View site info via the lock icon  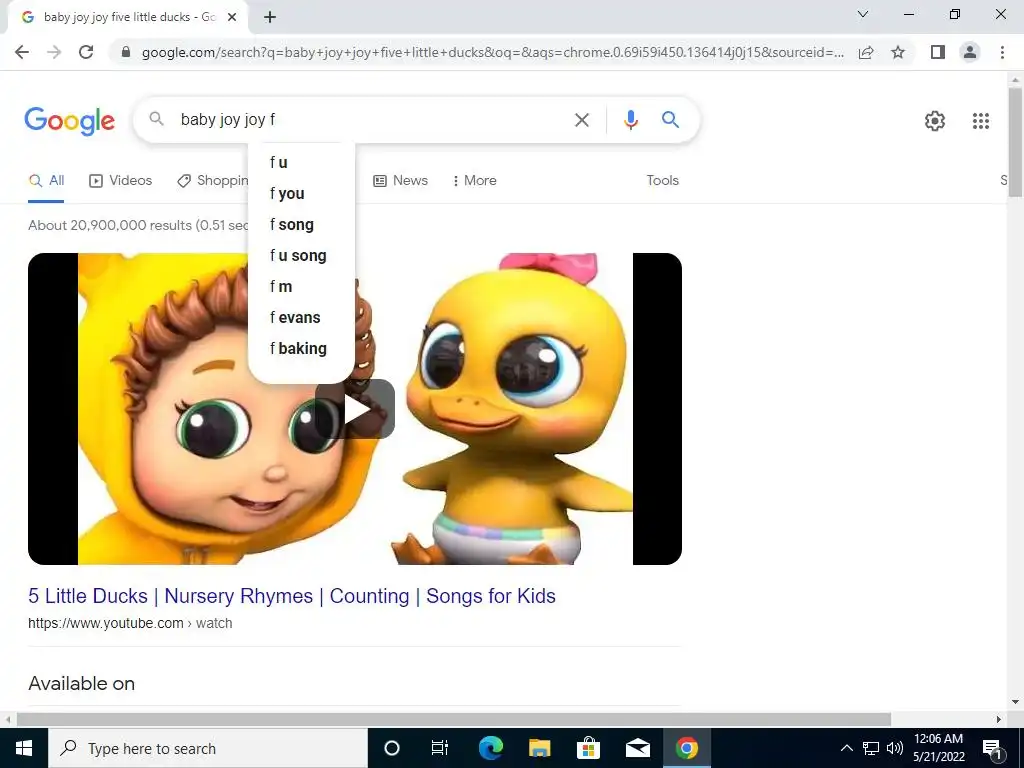click(x=126, y=52)
